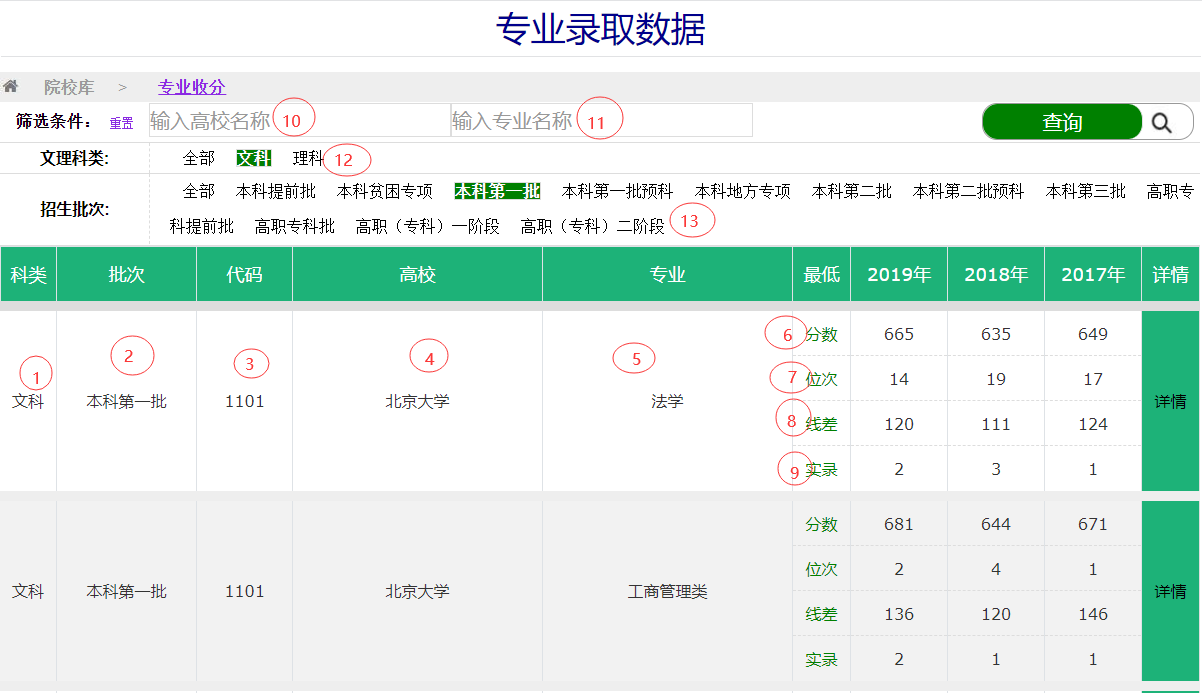Select 本科第二批 batch option

pos(852,191)
